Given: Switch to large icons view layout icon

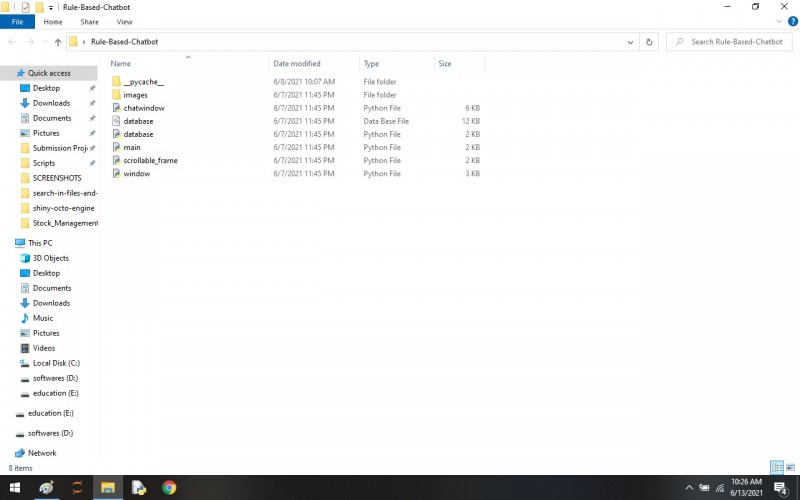Looking at the screenshot, I should pos(790,467).
